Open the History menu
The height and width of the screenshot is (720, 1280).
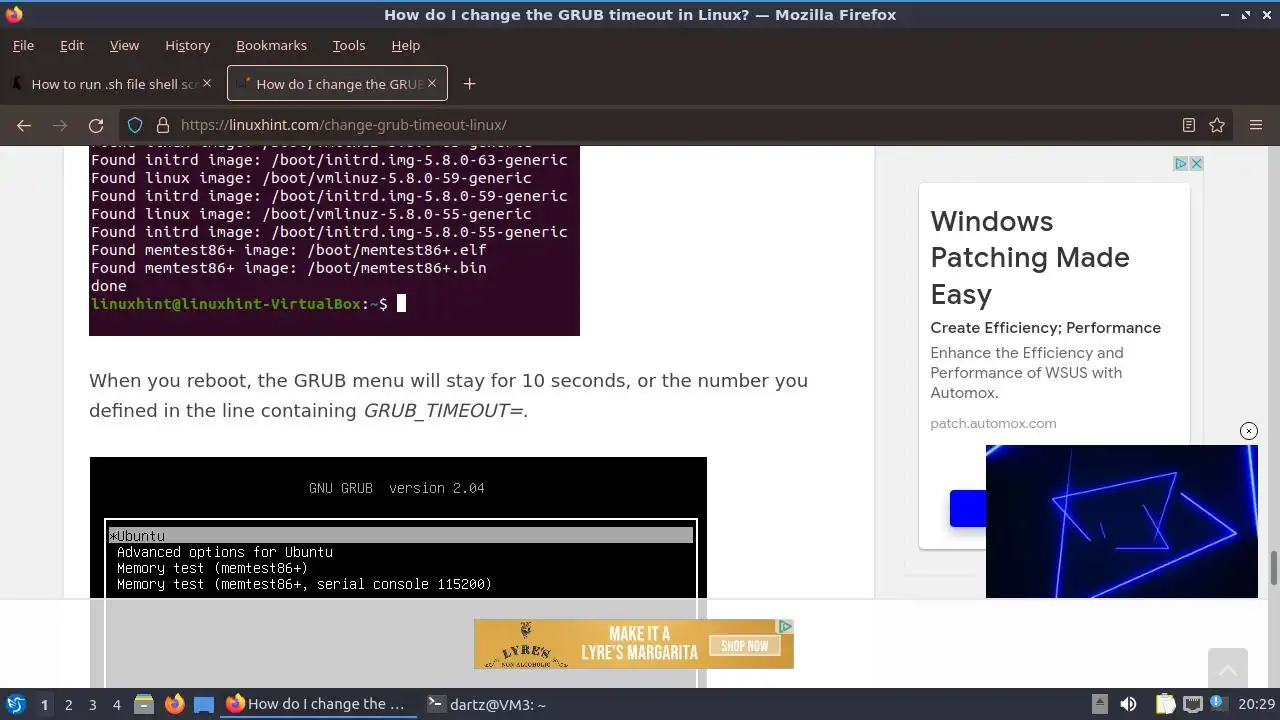187,45
